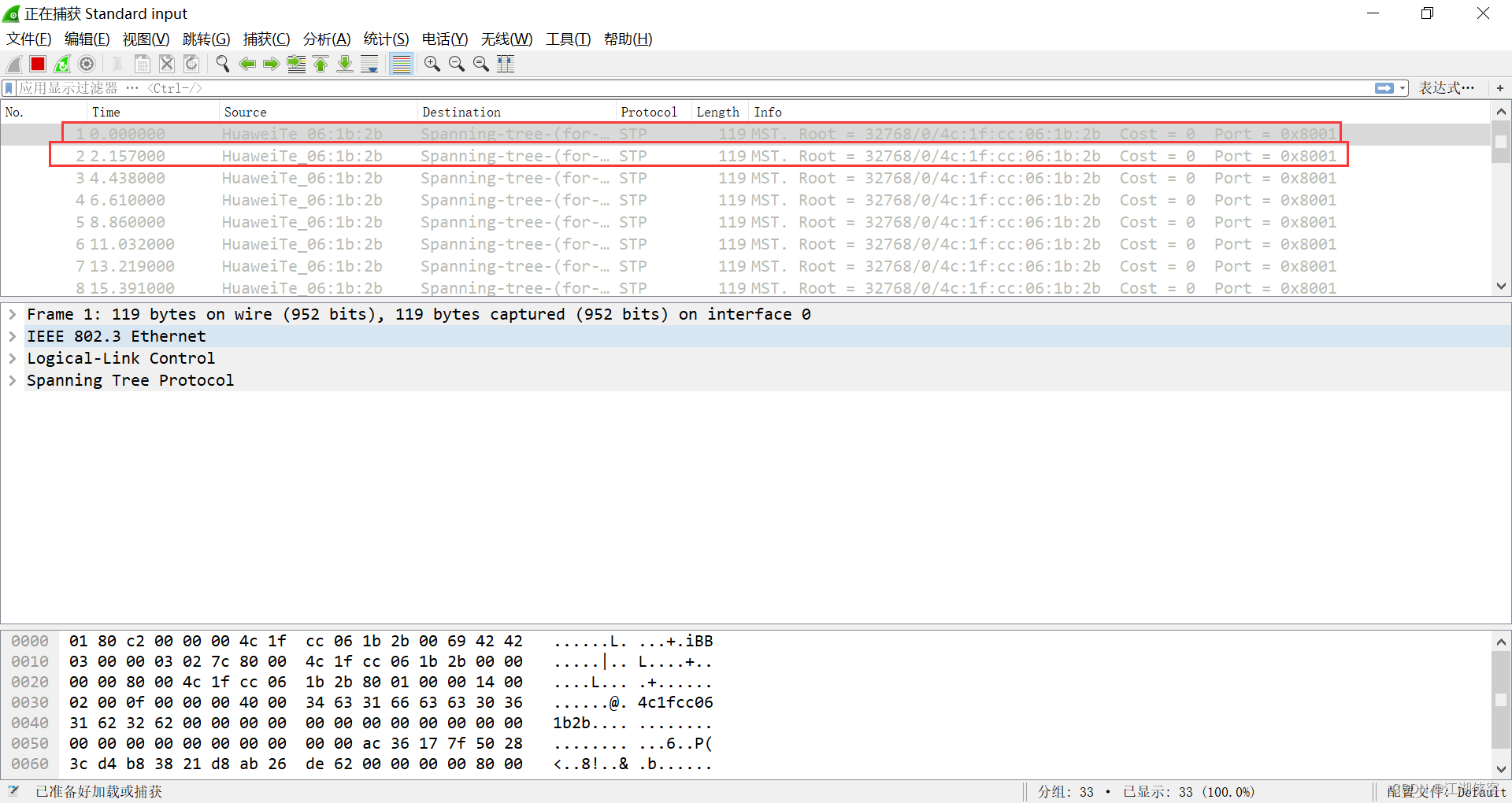The height and width of the screenshot is (803, 1512).
Task: Click the packet list scroll up arrow
Action: (1501, 112)
